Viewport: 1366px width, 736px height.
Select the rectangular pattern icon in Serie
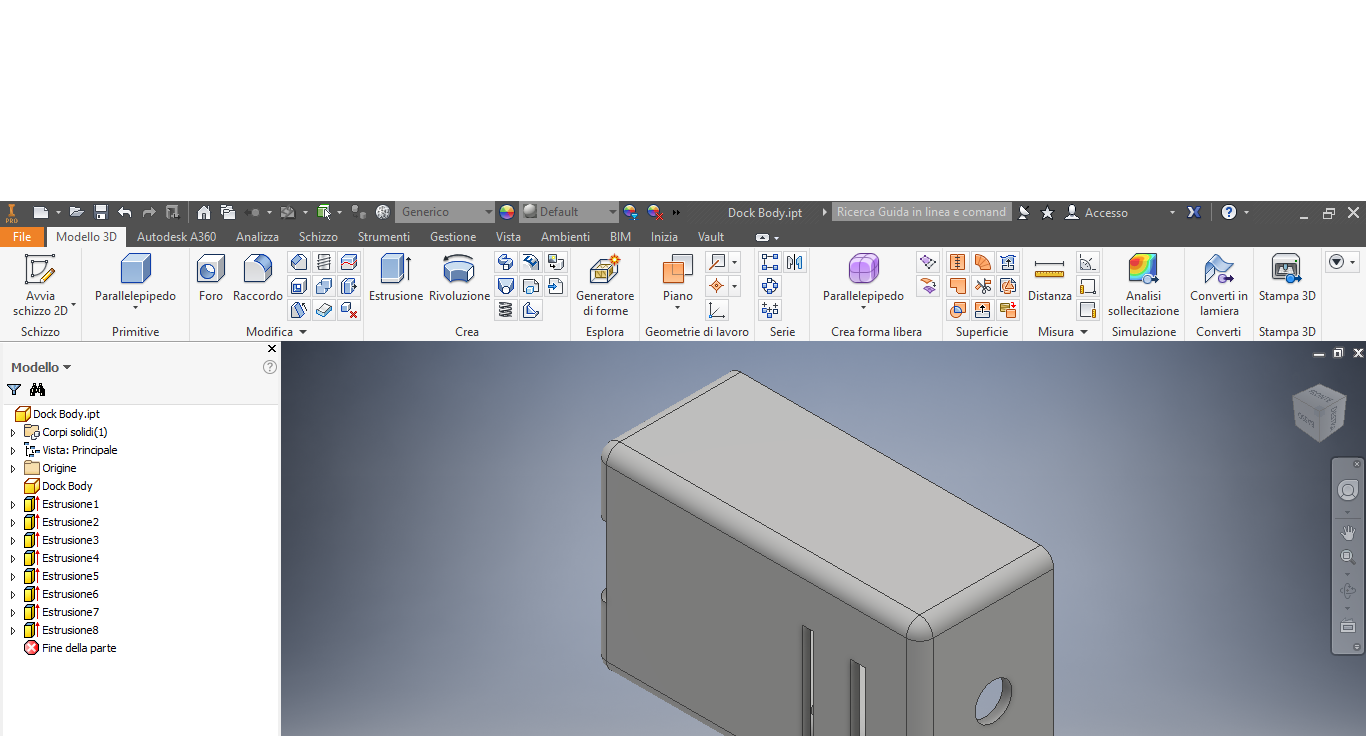pyautogui.click(x=770, y=262)
